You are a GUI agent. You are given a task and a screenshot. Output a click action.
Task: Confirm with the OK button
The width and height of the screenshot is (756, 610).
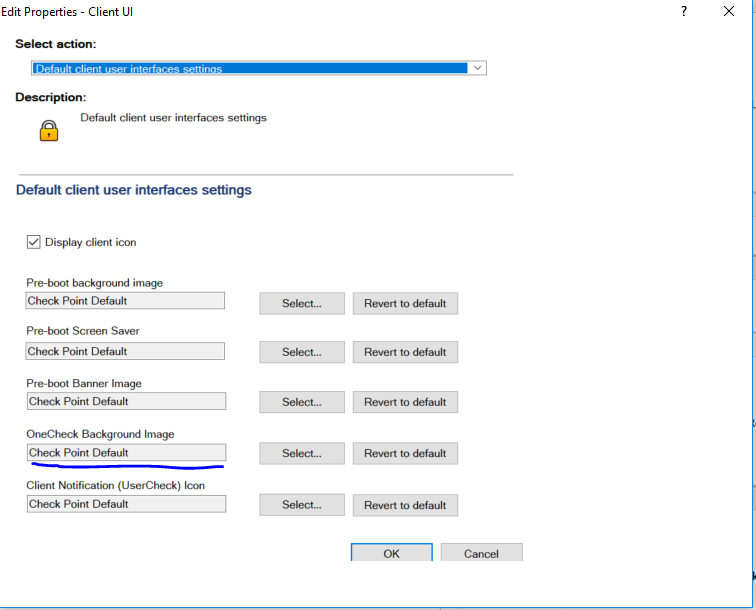tap(392, 553)
